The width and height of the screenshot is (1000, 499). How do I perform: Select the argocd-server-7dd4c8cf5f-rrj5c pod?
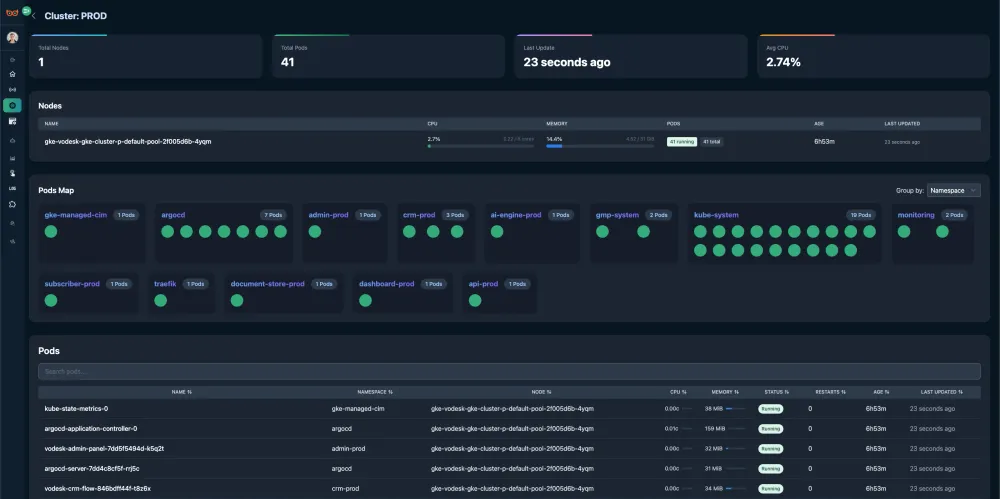[x=509, y=468]
